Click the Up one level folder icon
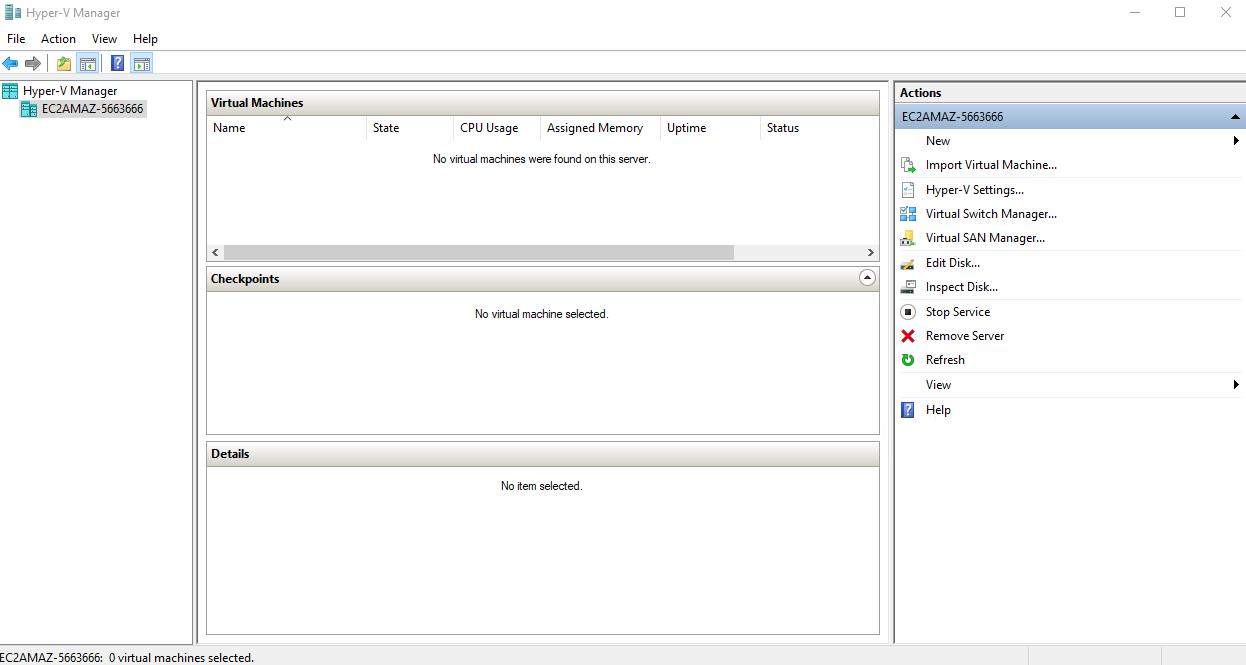Viewport: 1246px width, 665px height. 64,64
